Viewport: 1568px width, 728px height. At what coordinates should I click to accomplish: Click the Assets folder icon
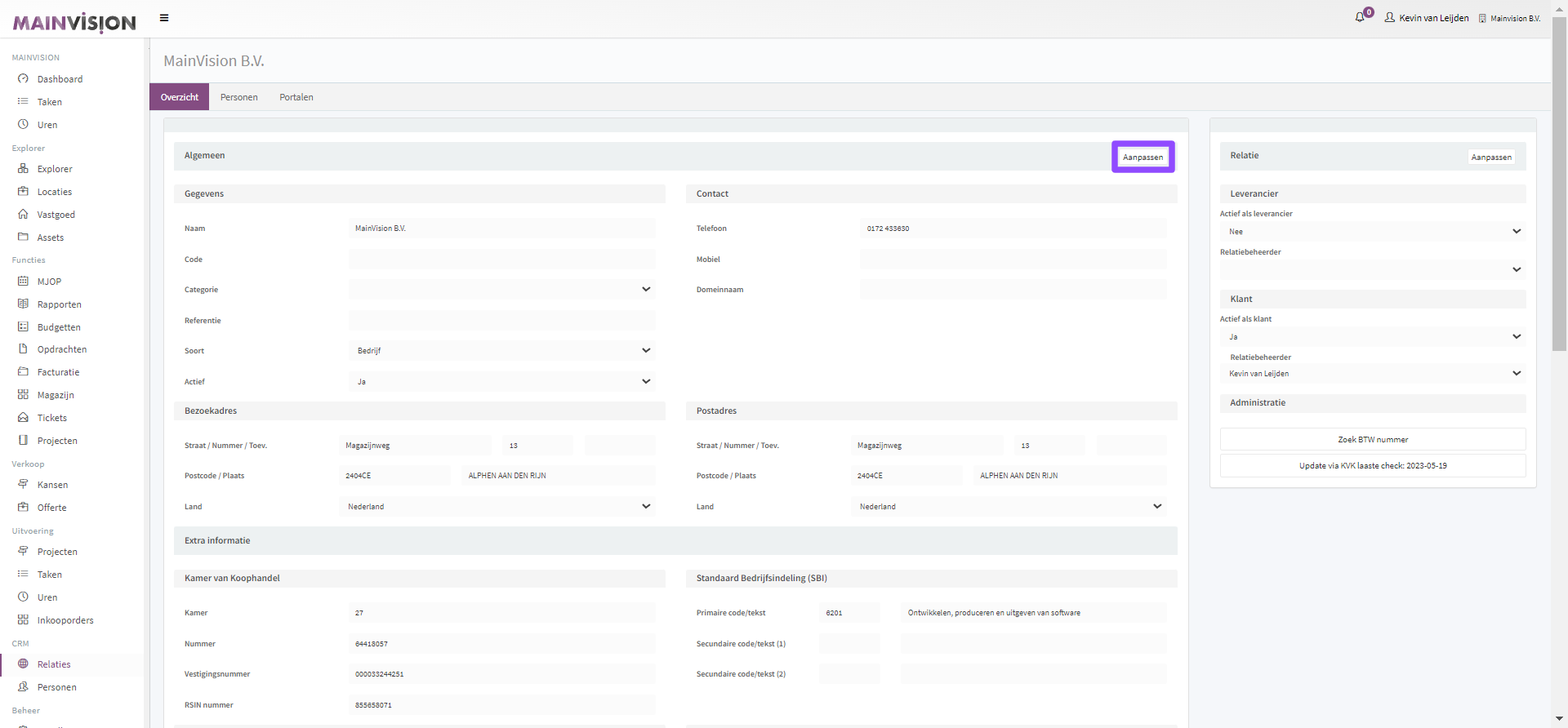click(23, 237)
